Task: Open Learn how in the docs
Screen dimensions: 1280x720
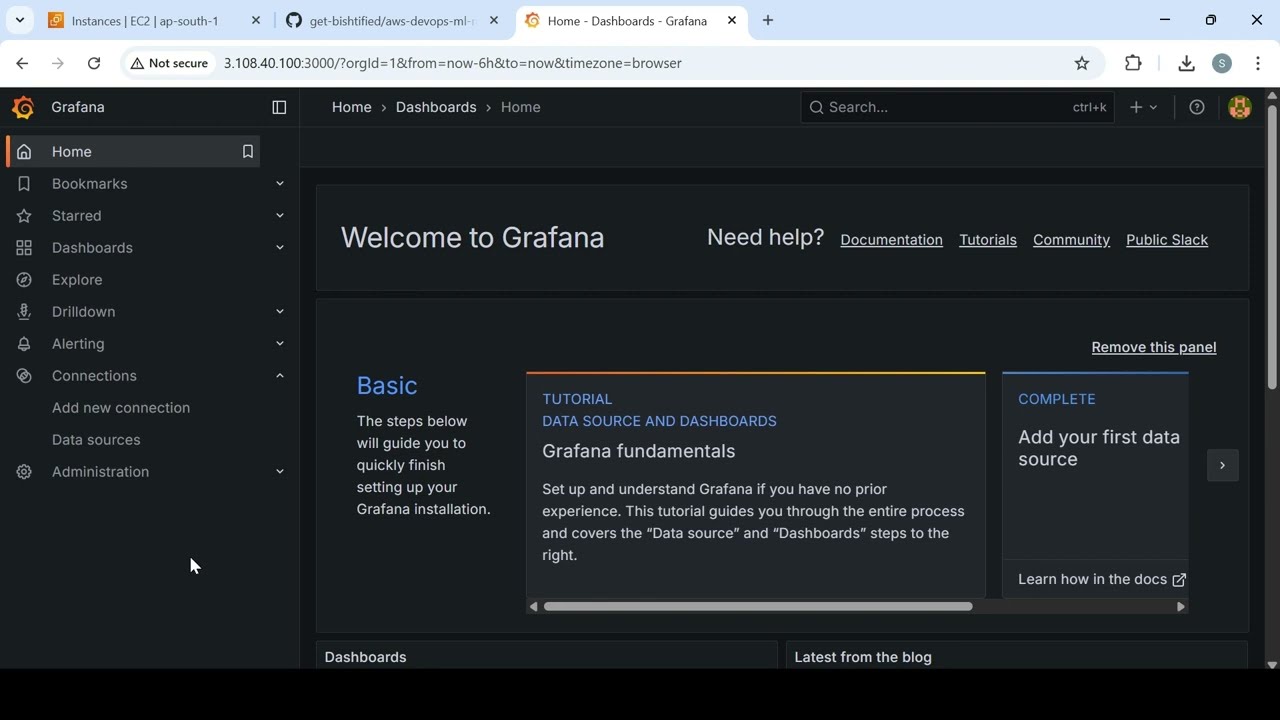Action: click(1102, 579)
